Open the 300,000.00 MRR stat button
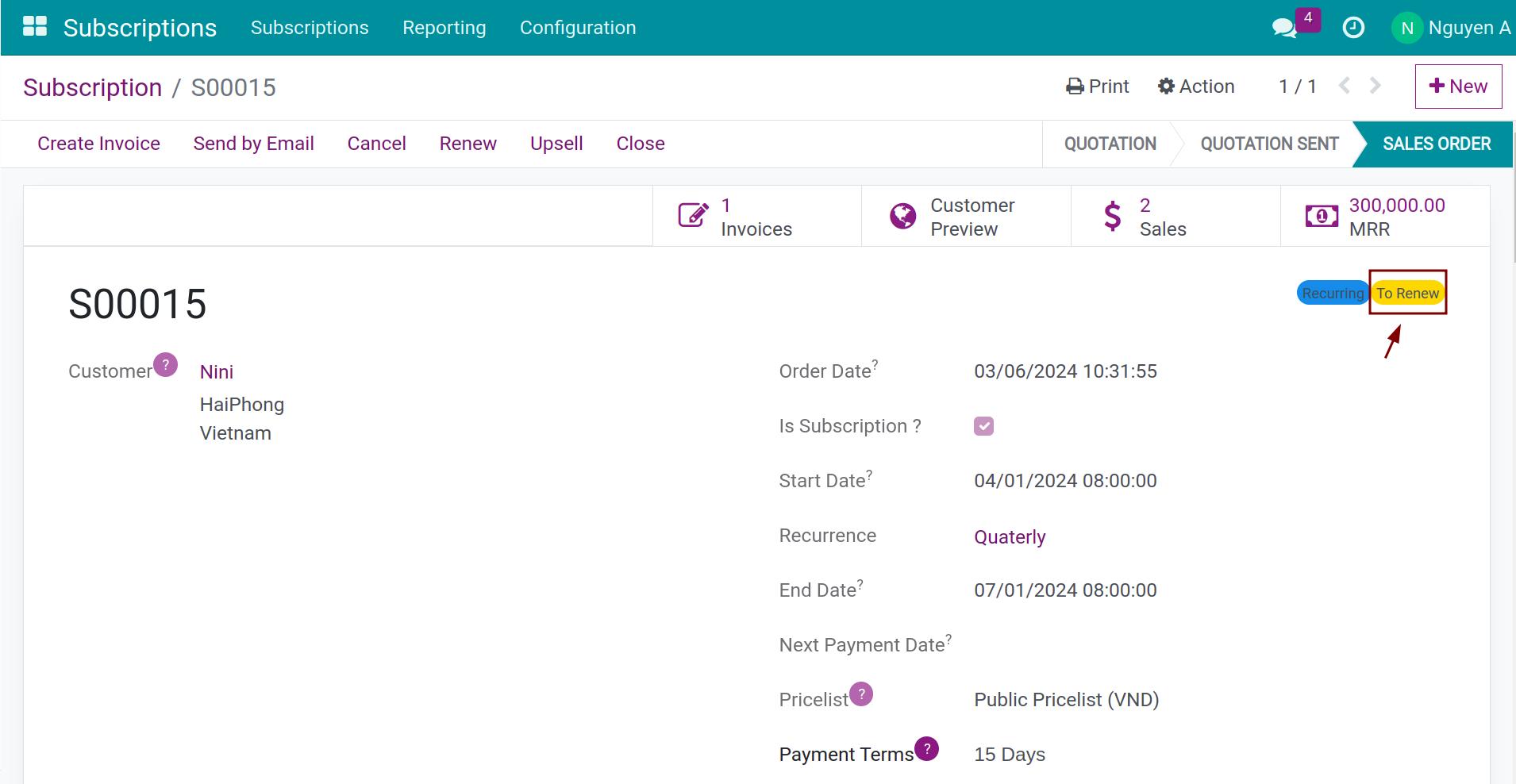The width and height of the screenshot is (1516, 784). click(x=1386, y=217)
